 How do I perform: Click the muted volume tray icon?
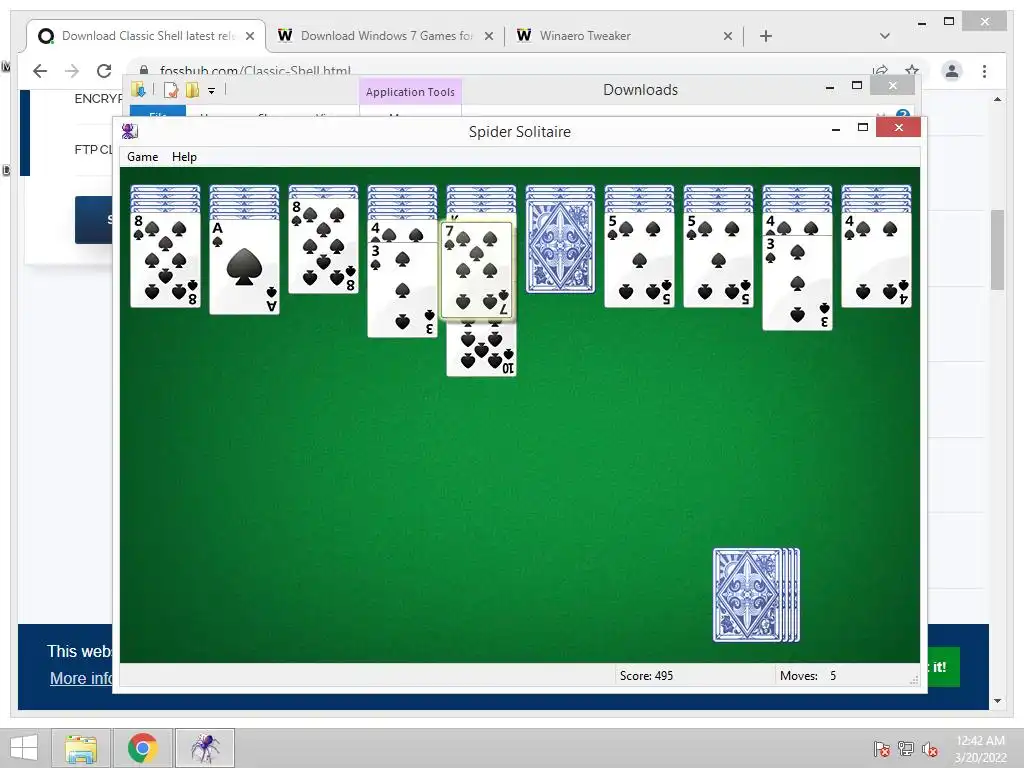tap(930, 748)
